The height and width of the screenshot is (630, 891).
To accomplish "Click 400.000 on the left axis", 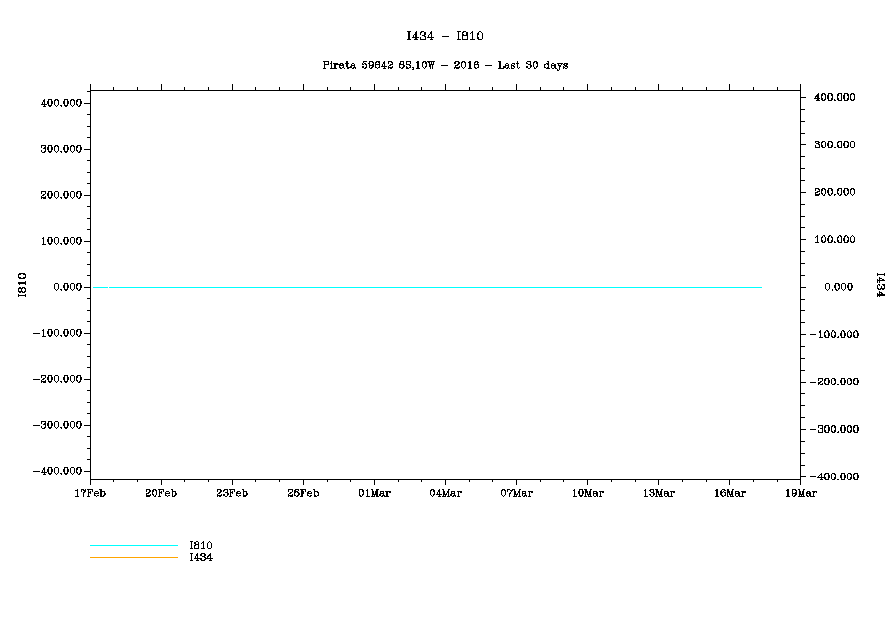I will pyautogui.click(x=59, y=103).
